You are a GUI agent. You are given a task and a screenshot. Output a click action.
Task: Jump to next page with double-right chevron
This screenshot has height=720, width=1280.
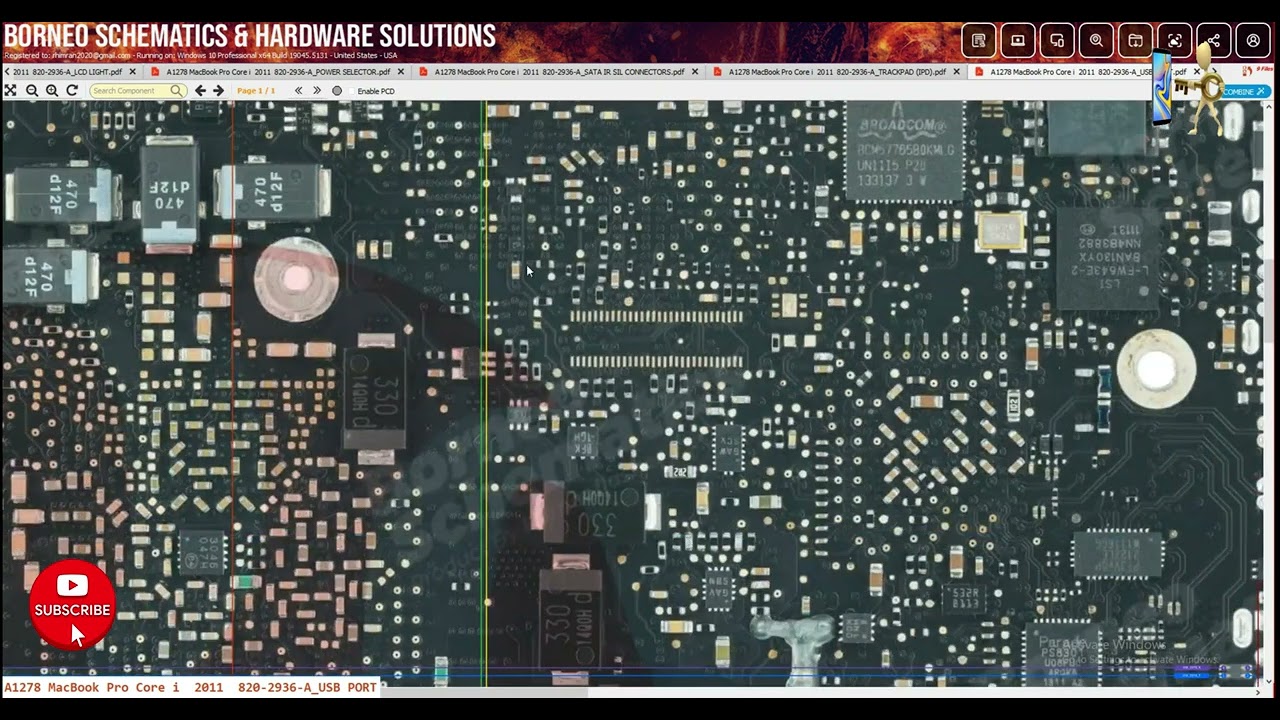[x=317, y=90]
